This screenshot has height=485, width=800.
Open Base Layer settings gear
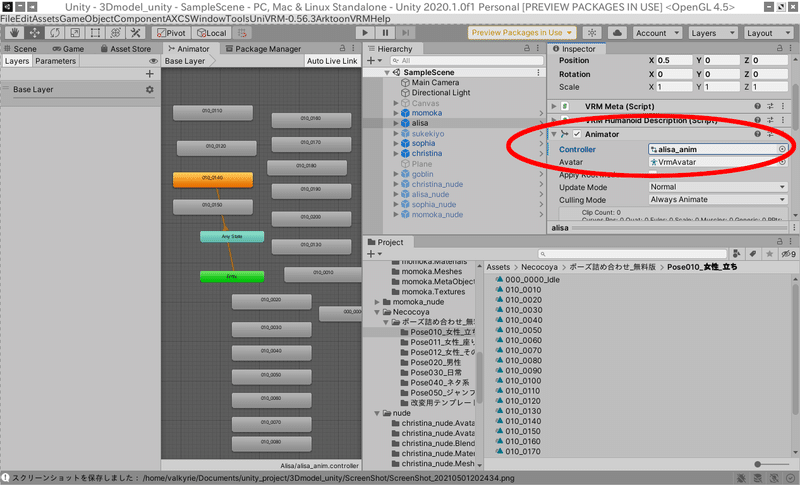click(x=149, y=89)
